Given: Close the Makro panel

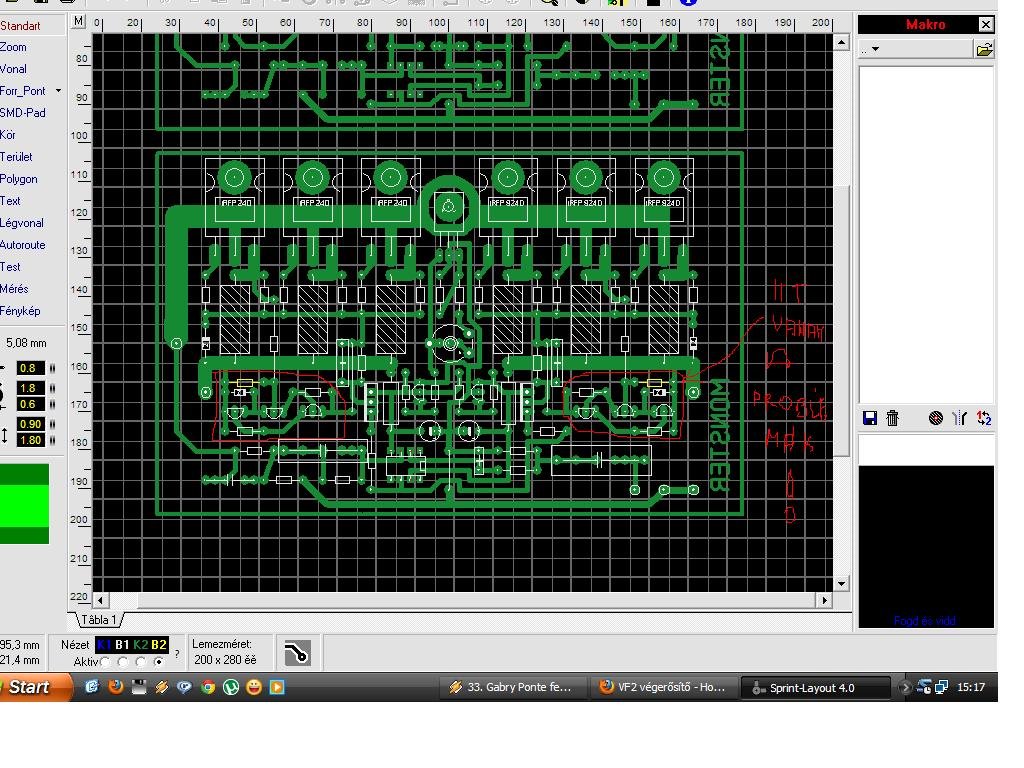Looking at the screenshot, I should point(986,25).
